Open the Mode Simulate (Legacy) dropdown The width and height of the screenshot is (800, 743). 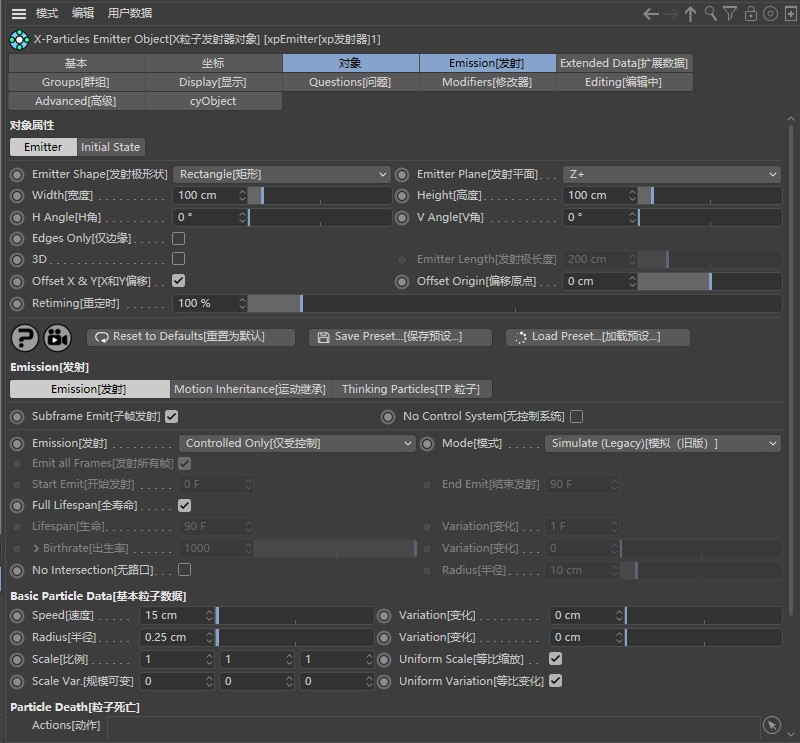pos(663,443)
